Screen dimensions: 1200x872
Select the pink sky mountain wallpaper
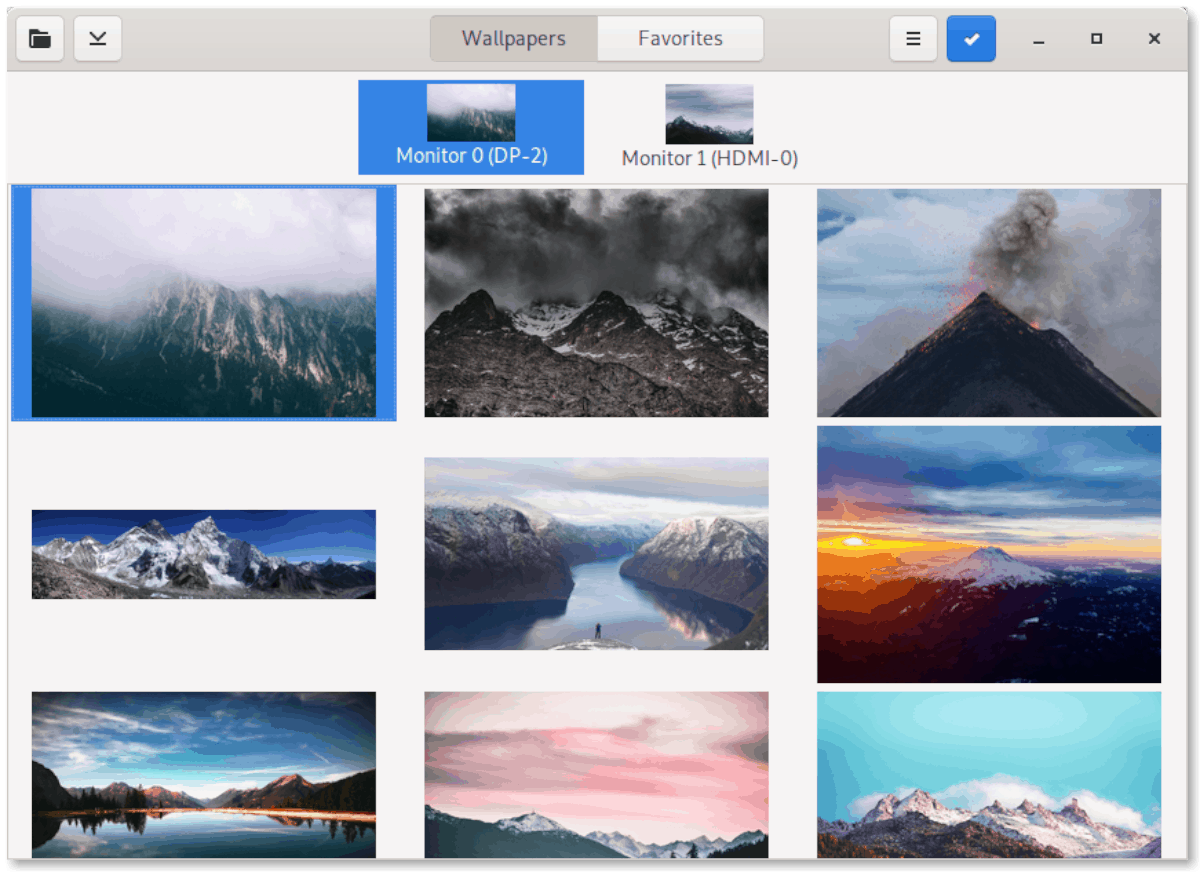596,775
